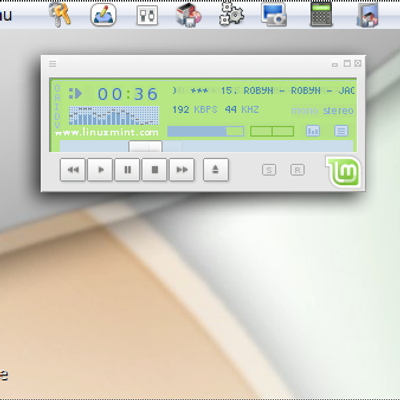Pause the current song

pos(127,170)
